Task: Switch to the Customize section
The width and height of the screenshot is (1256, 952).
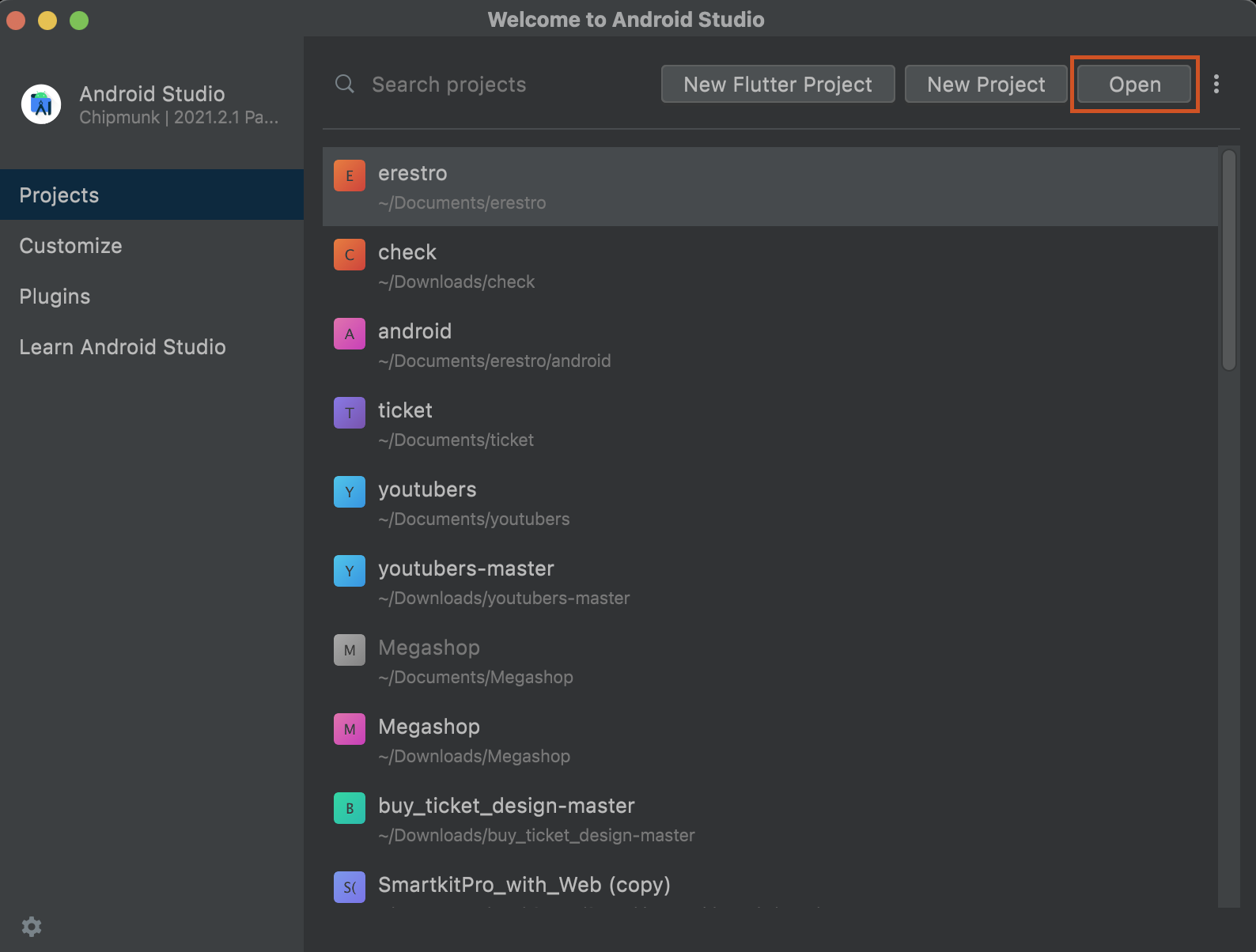Action: [152, 245]
